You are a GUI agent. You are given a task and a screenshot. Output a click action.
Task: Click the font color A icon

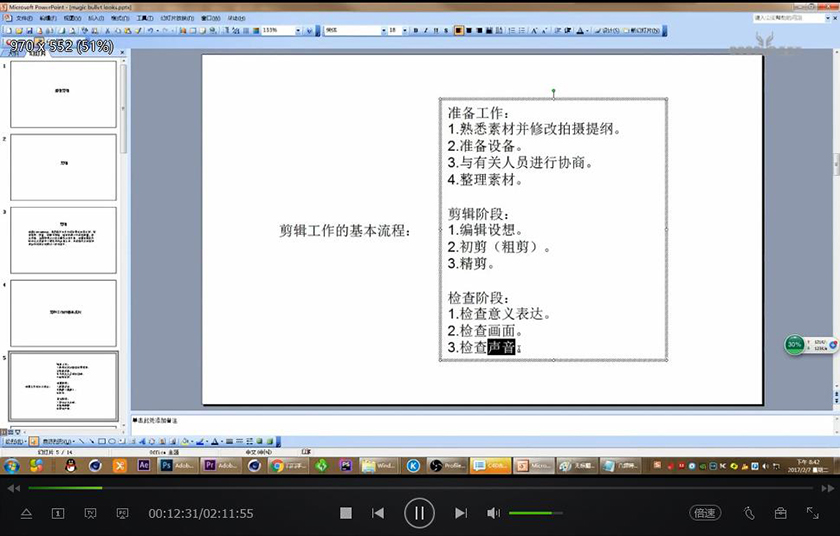579,31
